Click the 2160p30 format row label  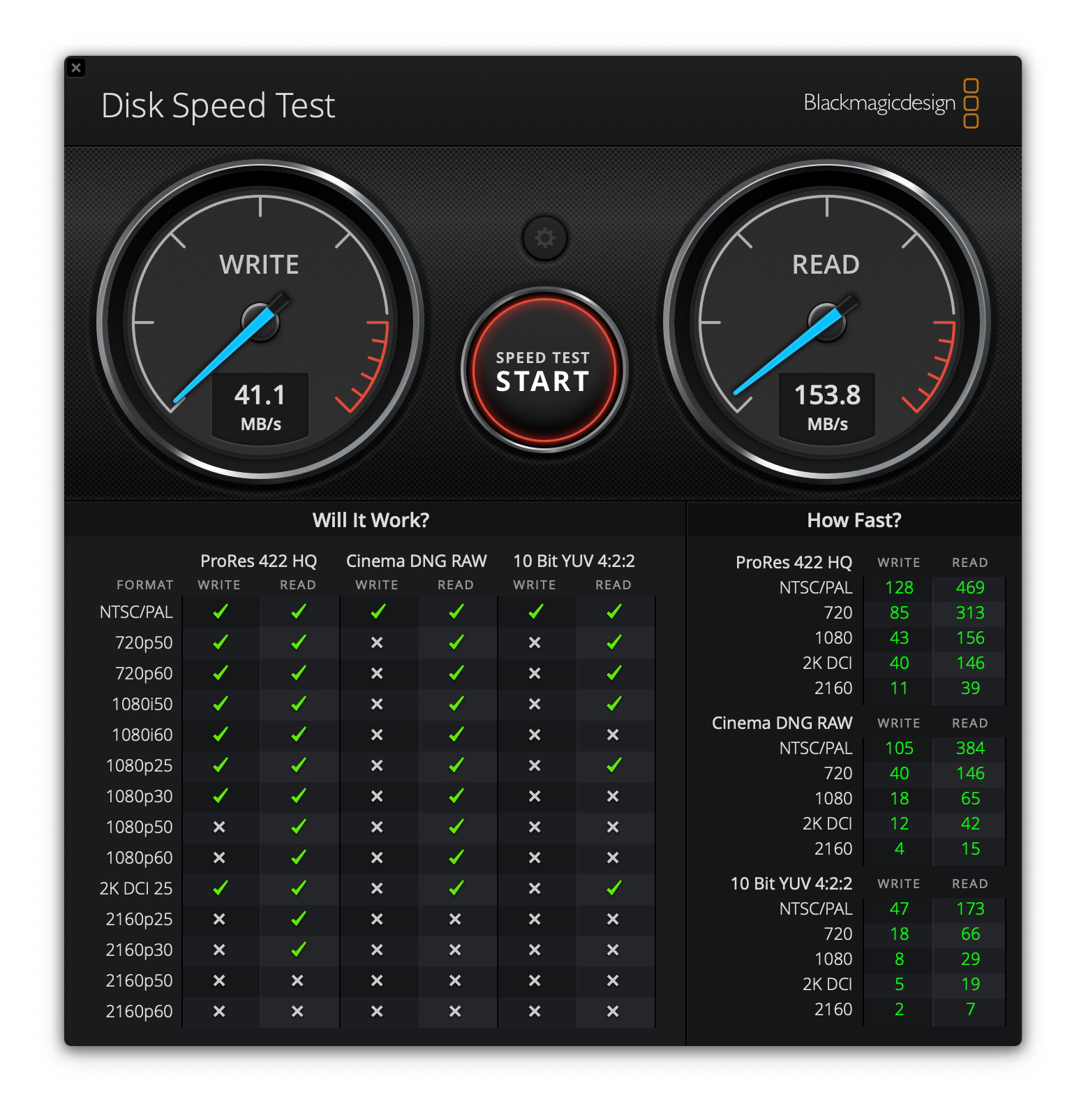[x=139, y=950]
